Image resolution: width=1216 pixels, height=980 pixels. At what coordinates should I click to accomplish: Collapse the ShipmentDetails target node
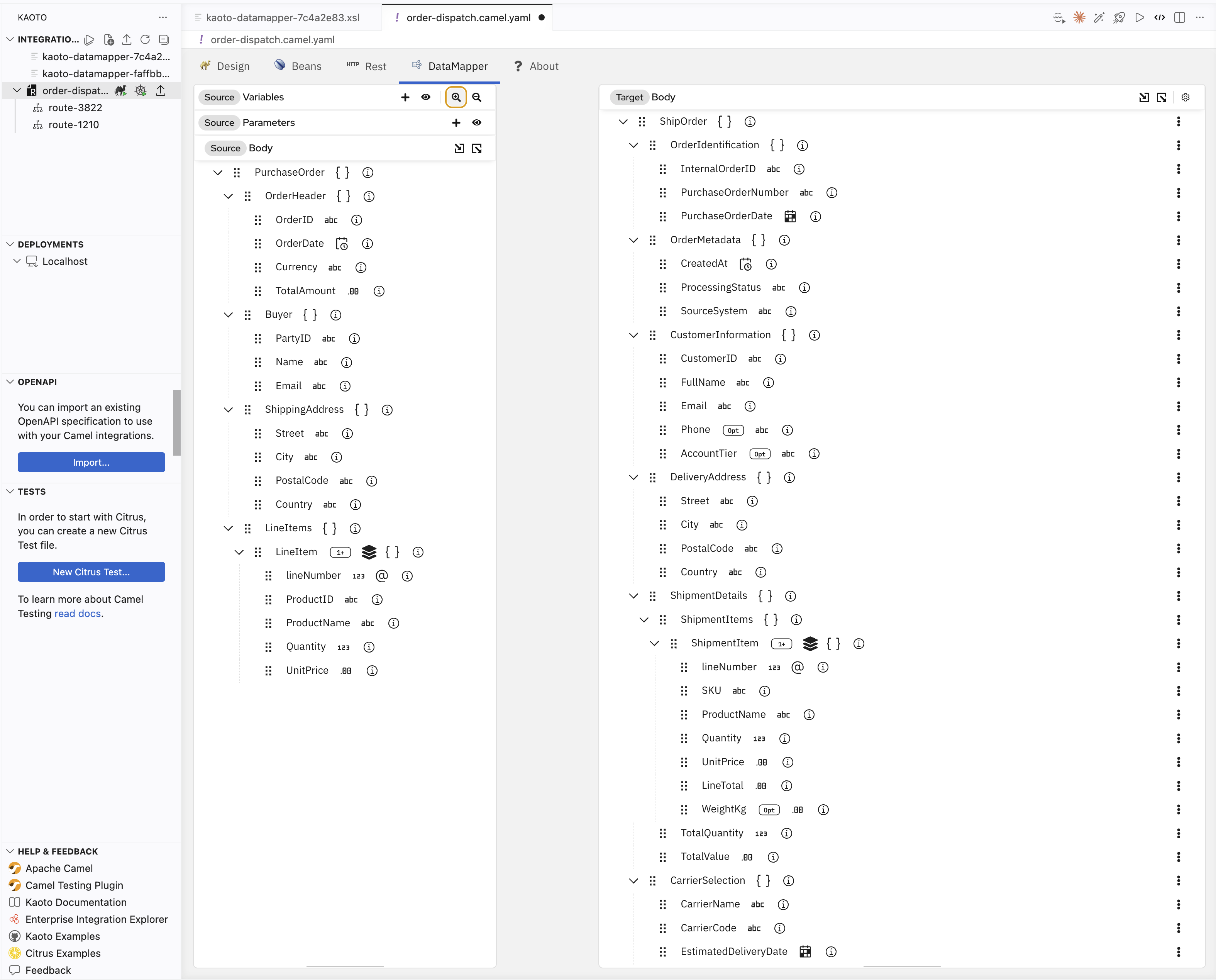(633, 595)
